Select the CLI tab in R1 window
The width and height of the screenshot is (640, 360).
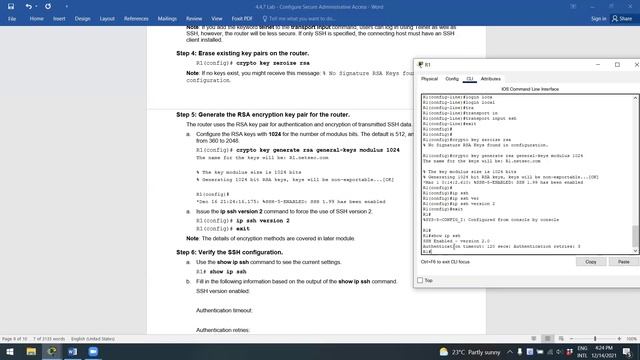click(470, 79)
